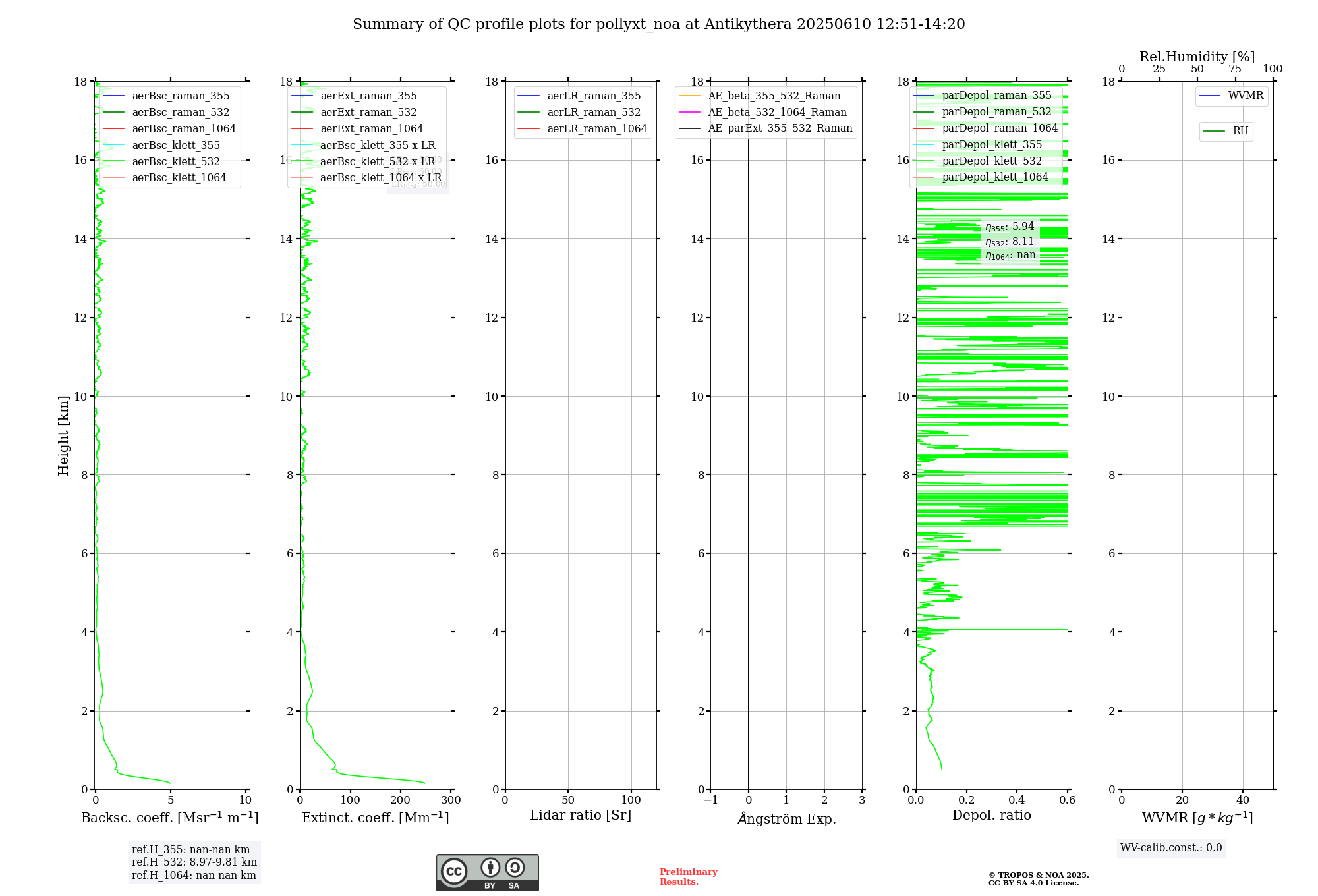Click the SA share-alike arrow icon
Screen dimensions: 1318x896
pyautogui.click(x=515, y=867)
